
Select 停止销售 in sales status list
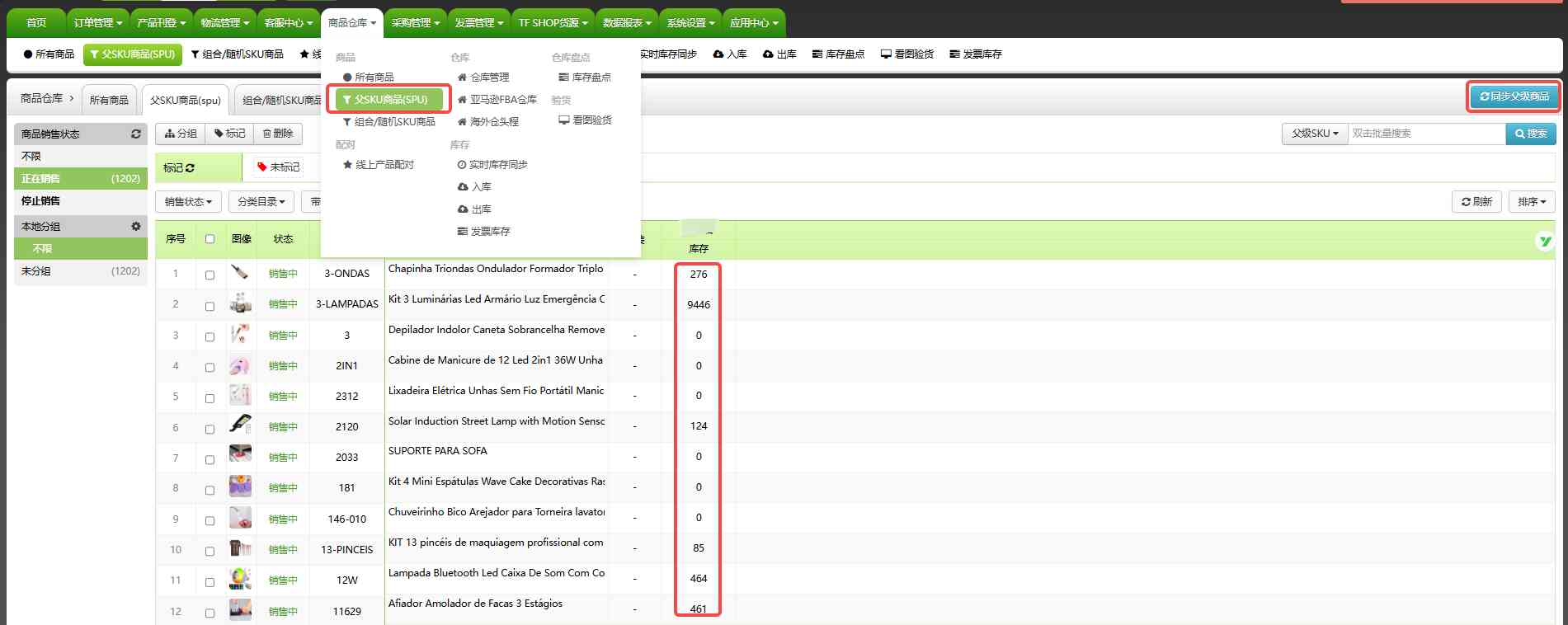(81, 201)
